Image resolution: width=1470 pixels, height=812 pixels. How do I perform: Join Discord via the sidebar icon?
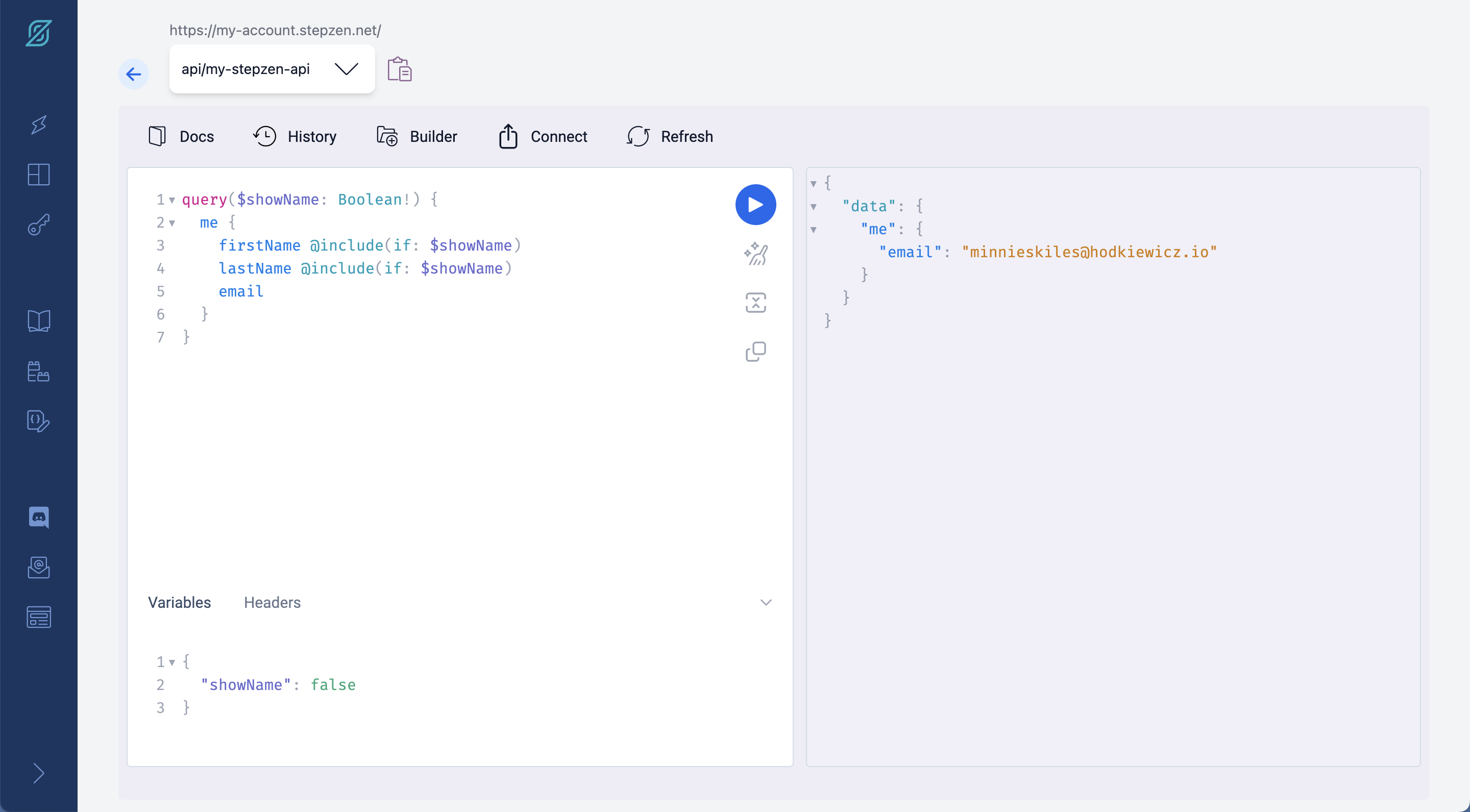click(x=38, y=518)
